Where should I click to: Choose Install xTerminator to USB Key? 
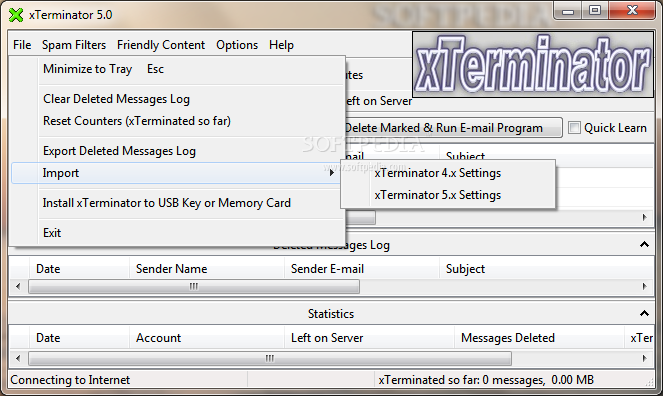tap(178, 203)
